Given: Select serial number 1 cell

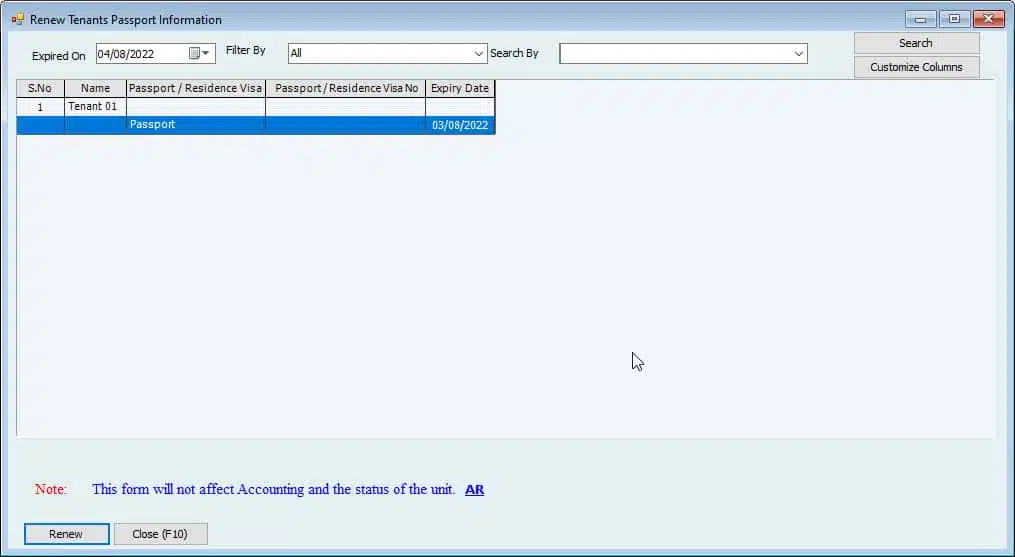Looking at the screenshot, I should click(x=40, y=107).
